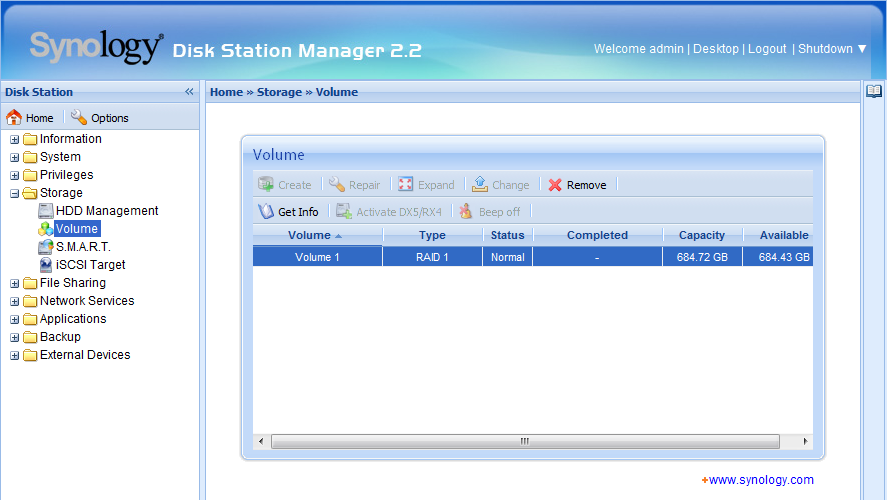Select the Volume tree item label
Image resolution: width=887 pixels, height=500 pixels.
[77, 229]
